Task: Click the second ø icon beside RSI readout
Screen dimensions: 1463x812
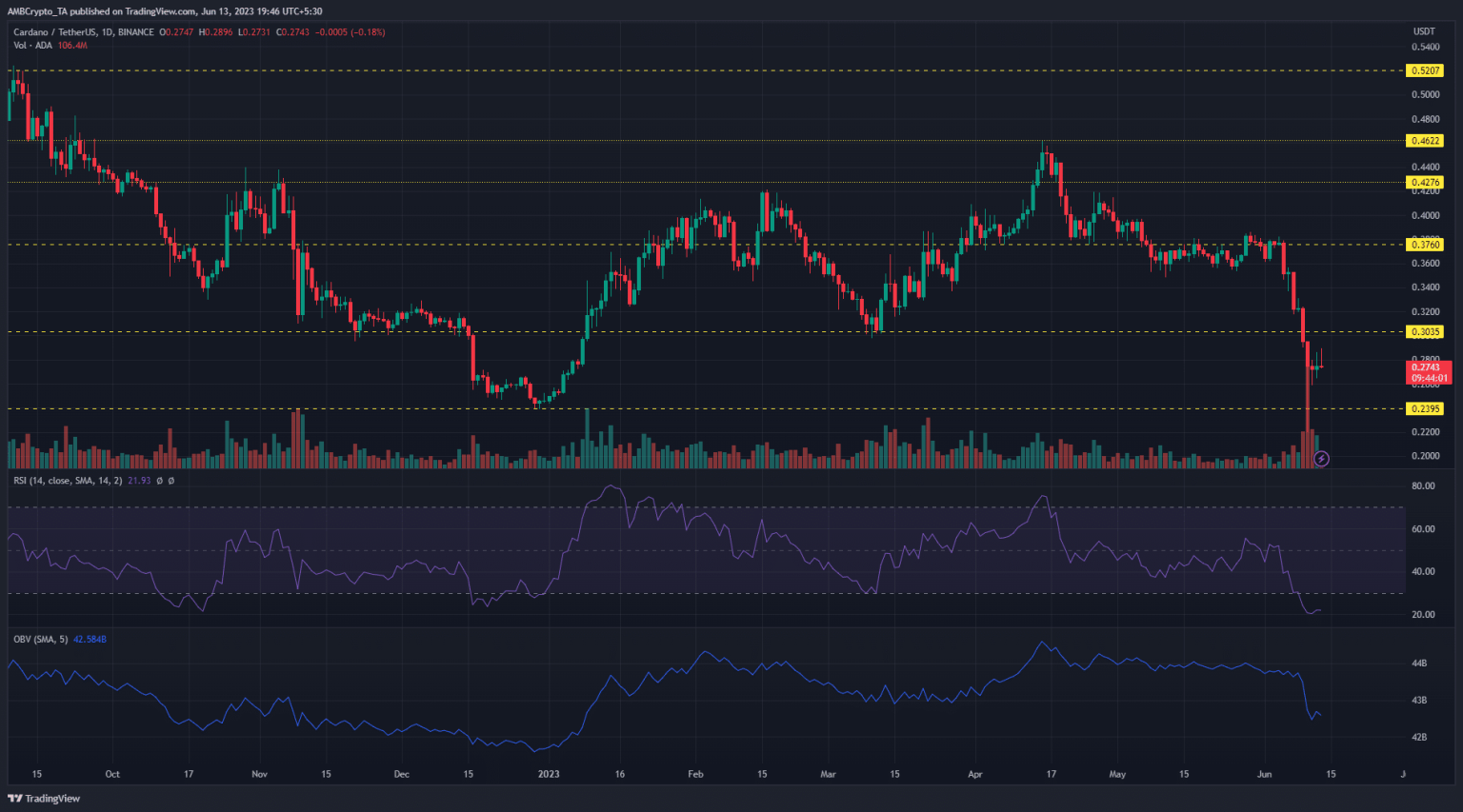Action: 171,480
